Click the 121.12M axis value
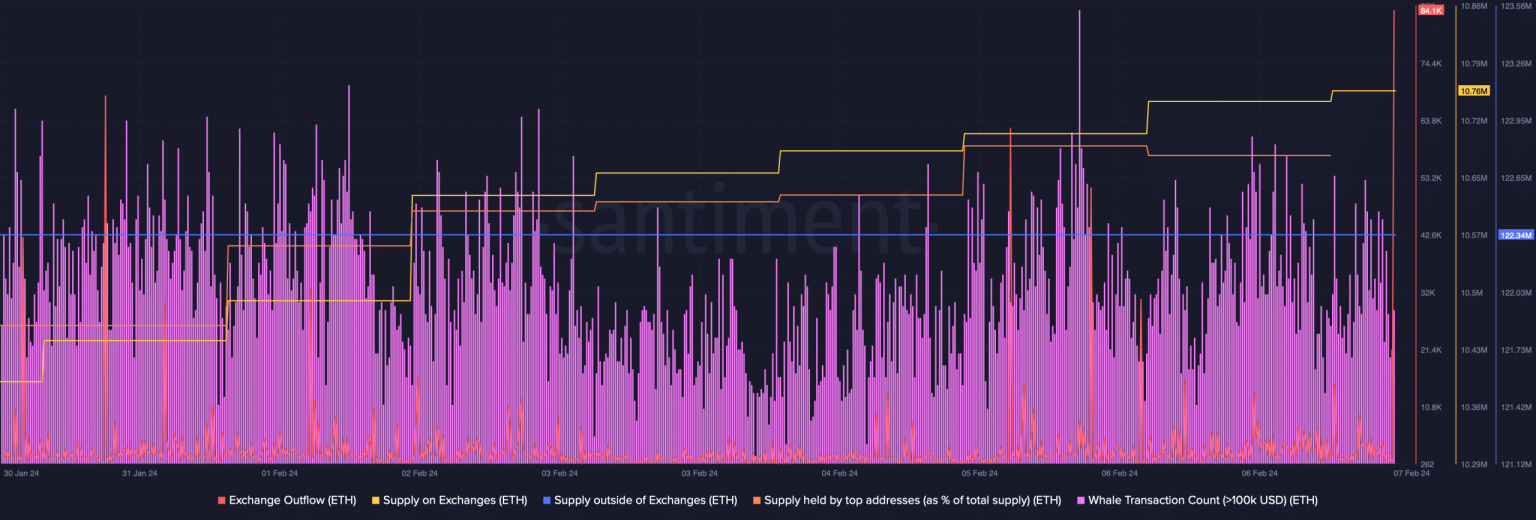The image size is (1536, 520). 1516,464
